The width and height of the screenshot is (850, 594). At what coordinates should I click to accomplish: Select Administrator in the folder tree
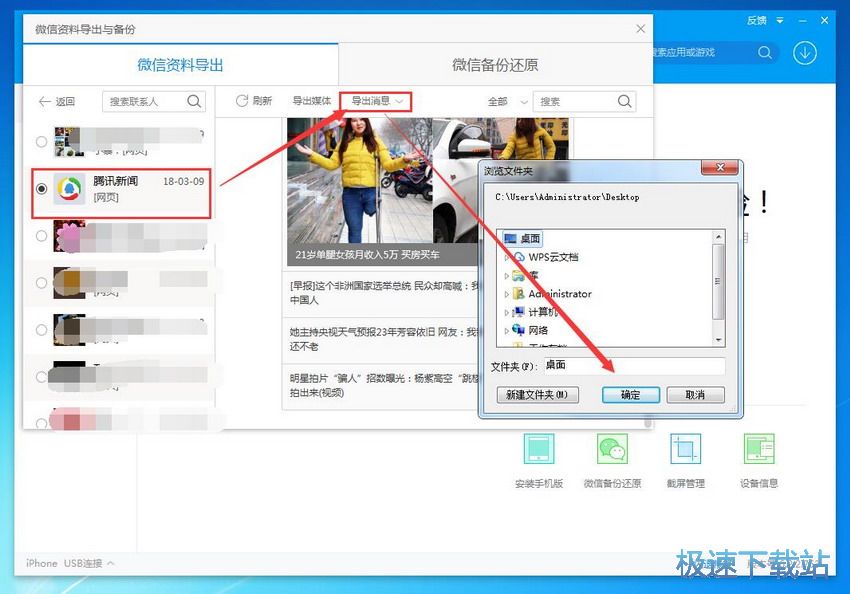click(x=560, y=294)
